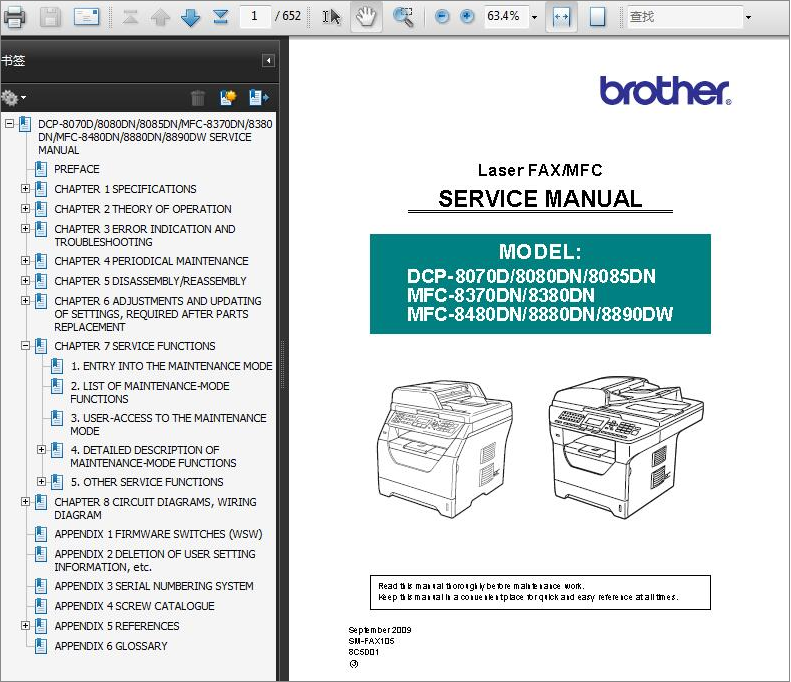791x682 pixels.
Task: Go to previous page up arrow
Action: (160, 17)
